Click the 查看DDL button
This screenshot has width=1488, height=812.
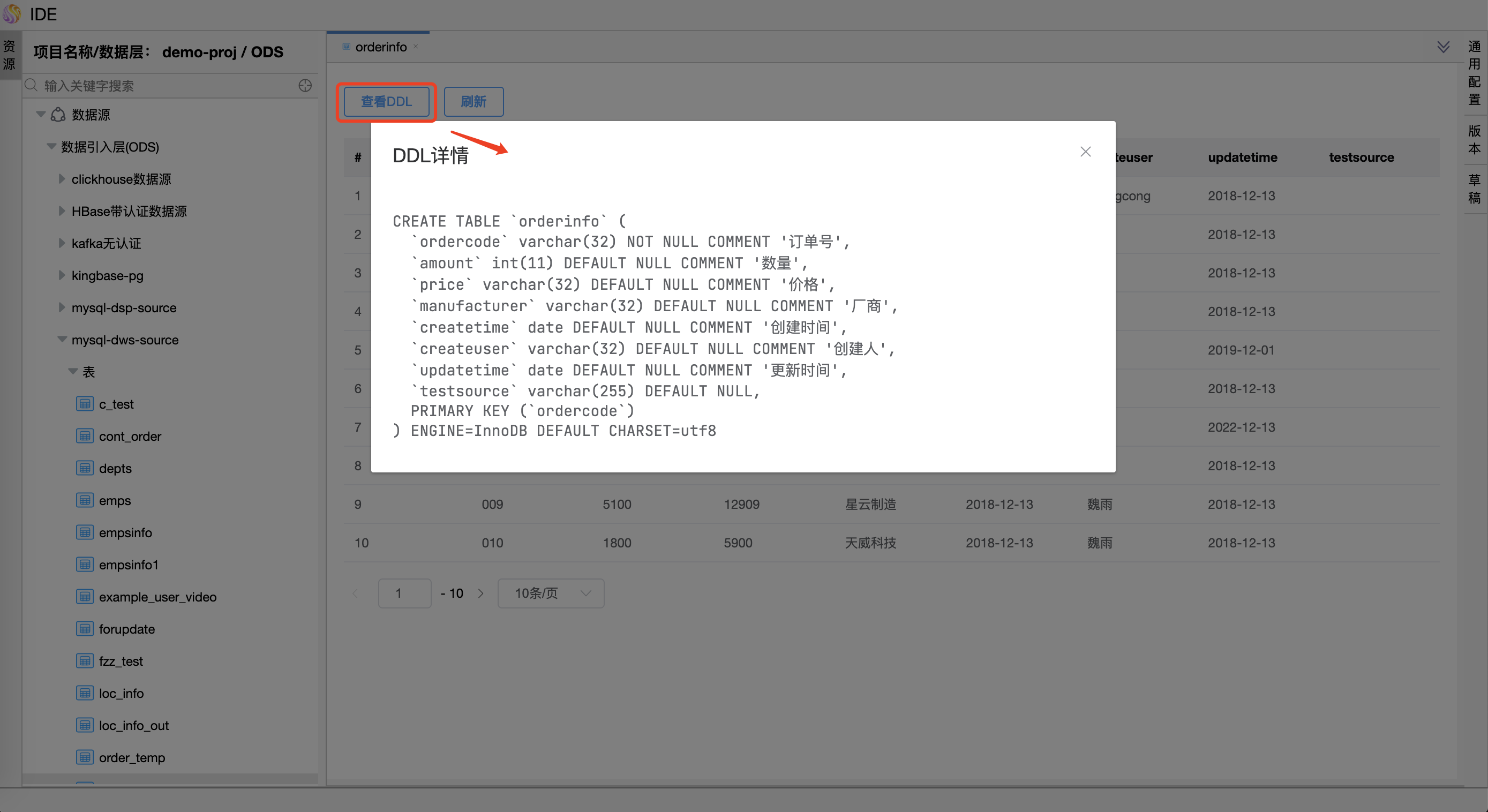pos(386,102)
